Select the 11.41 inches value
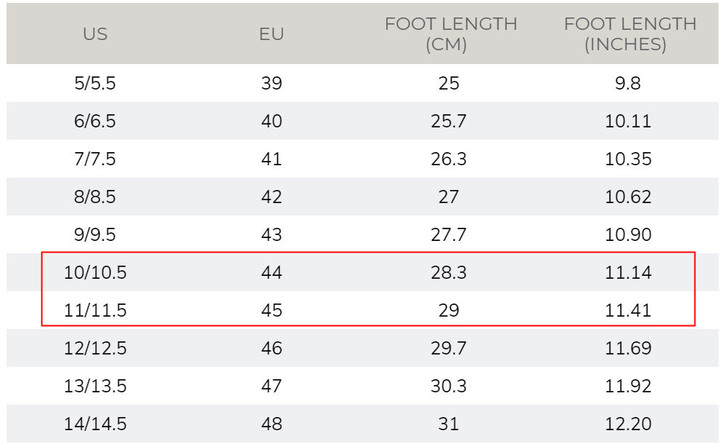Screen dimensions: 720x444 click(628, 310)
